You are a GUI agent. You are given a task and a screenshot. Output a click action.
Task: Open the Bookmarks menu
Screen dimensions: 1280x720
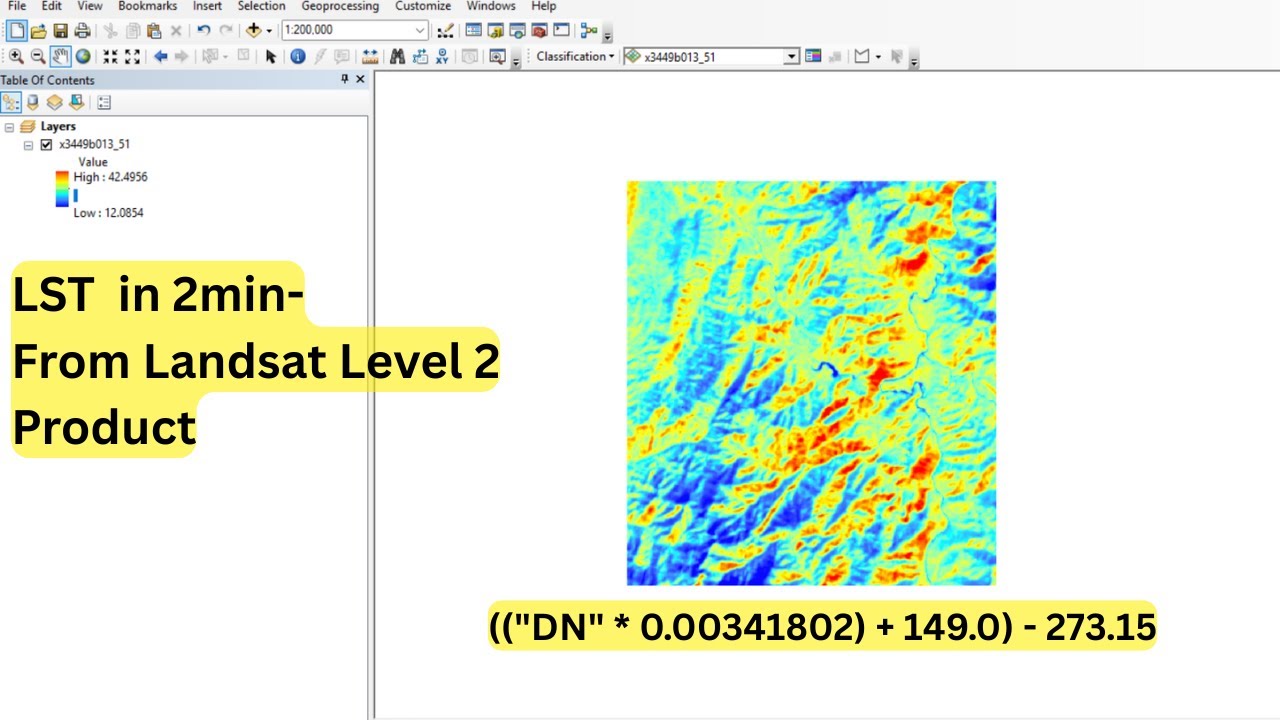[x=147, y=6]
